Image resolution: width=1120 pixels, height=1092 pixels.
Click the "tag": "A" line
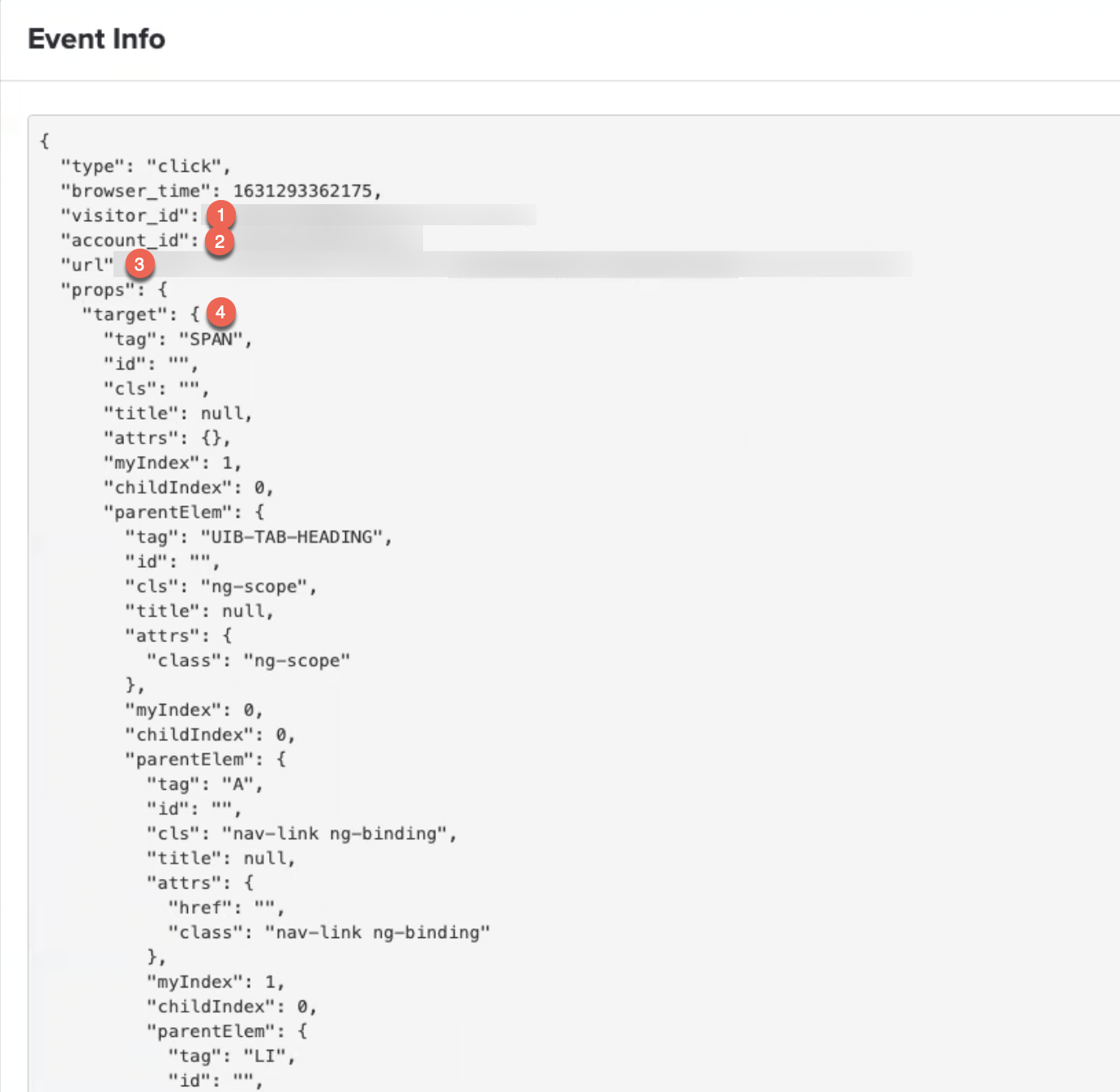(204, 784)
